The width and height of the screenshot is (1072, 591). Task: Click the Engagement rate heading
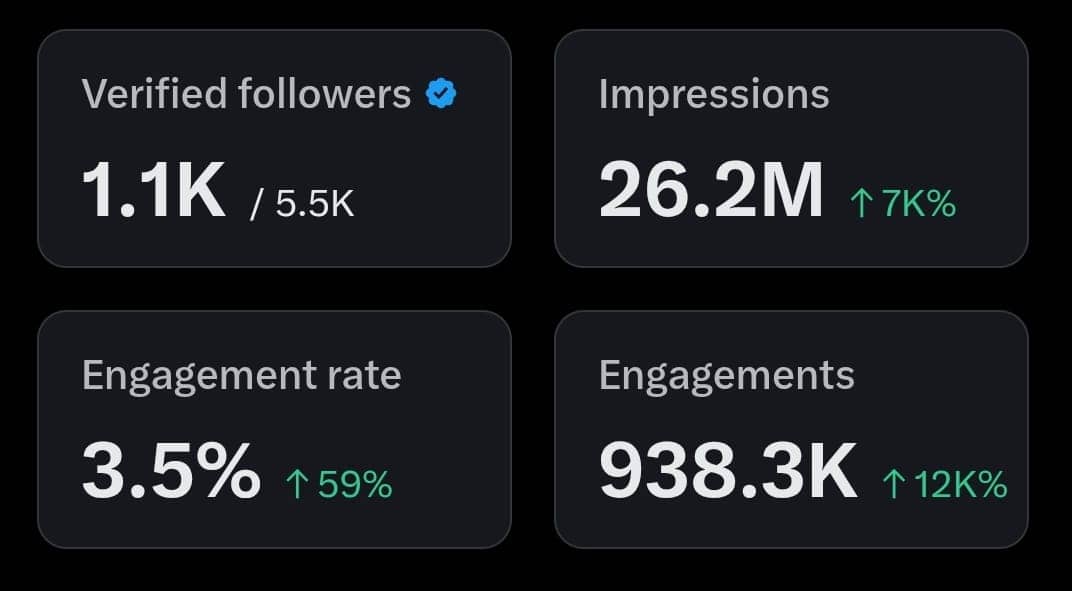coord(241,376)
